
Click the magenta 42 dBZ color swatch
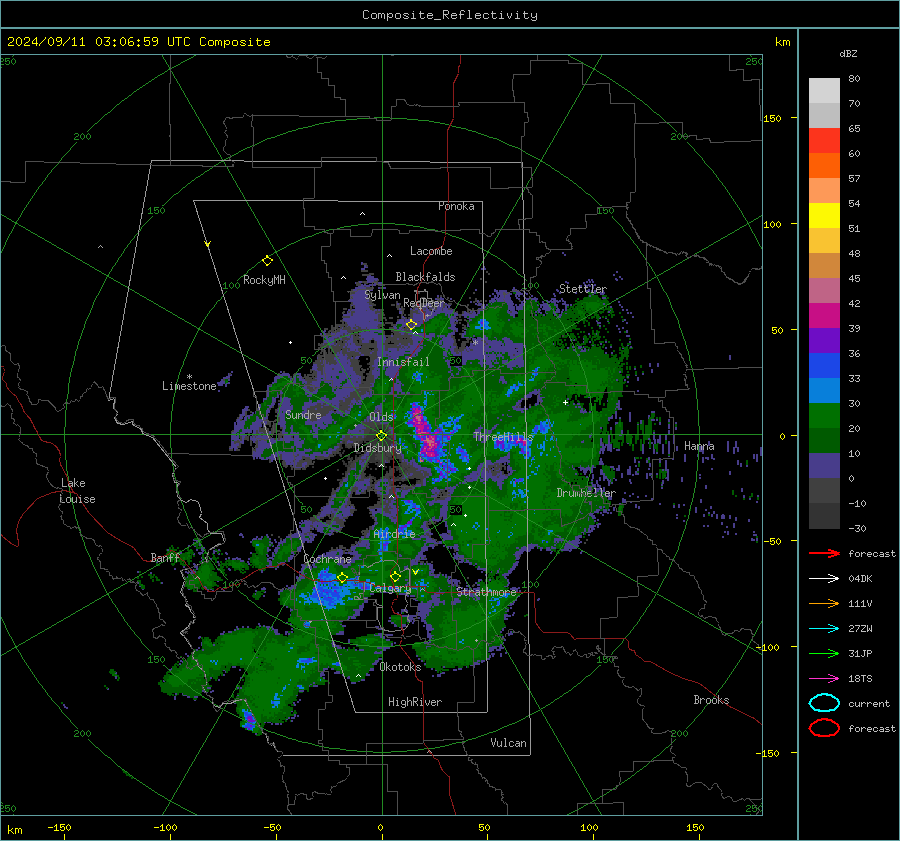[824, 315]
